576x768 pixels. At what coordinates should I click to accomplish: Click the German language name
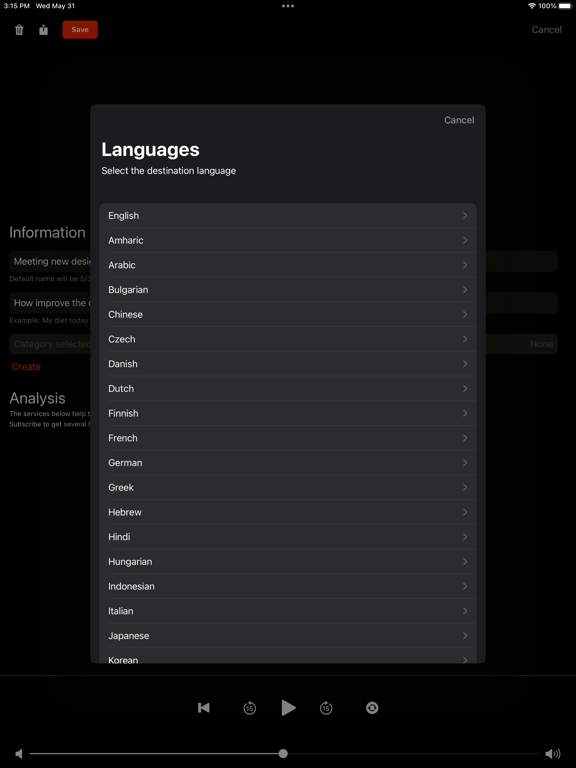pos(125,463)
